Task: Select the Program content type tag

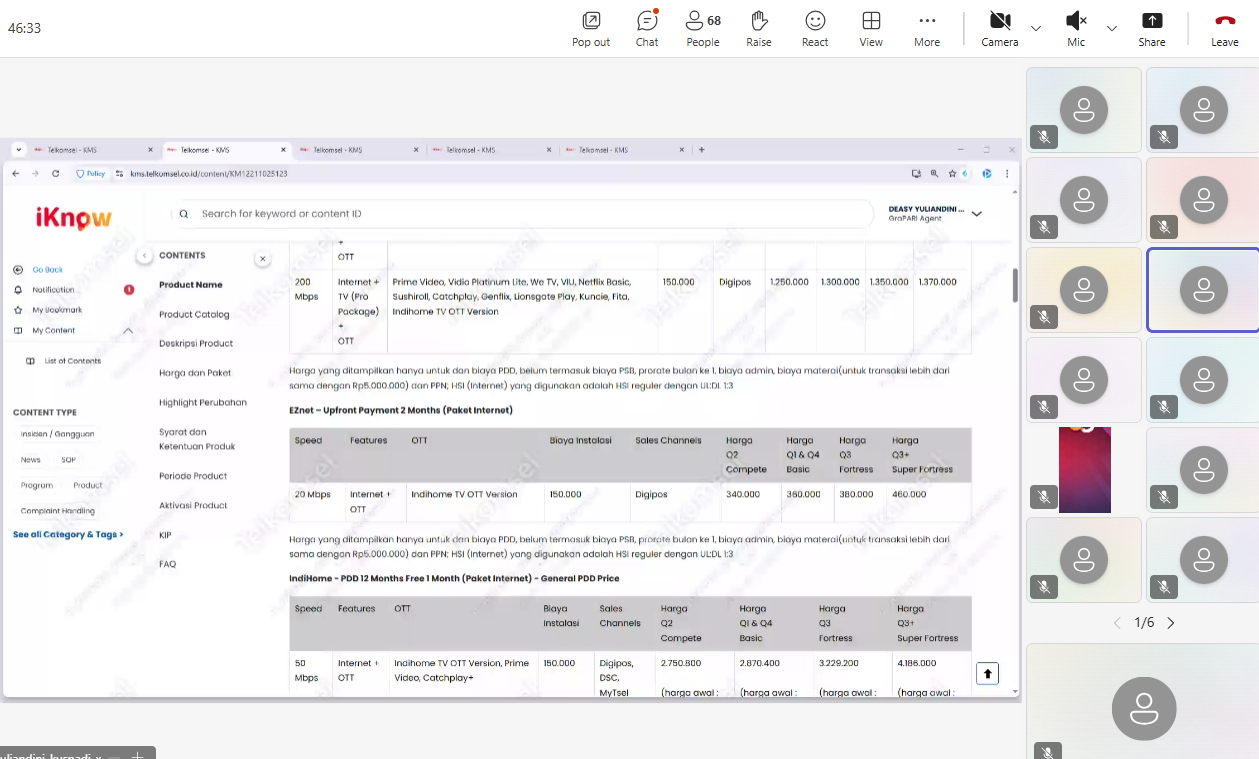Action: [37, 485]
